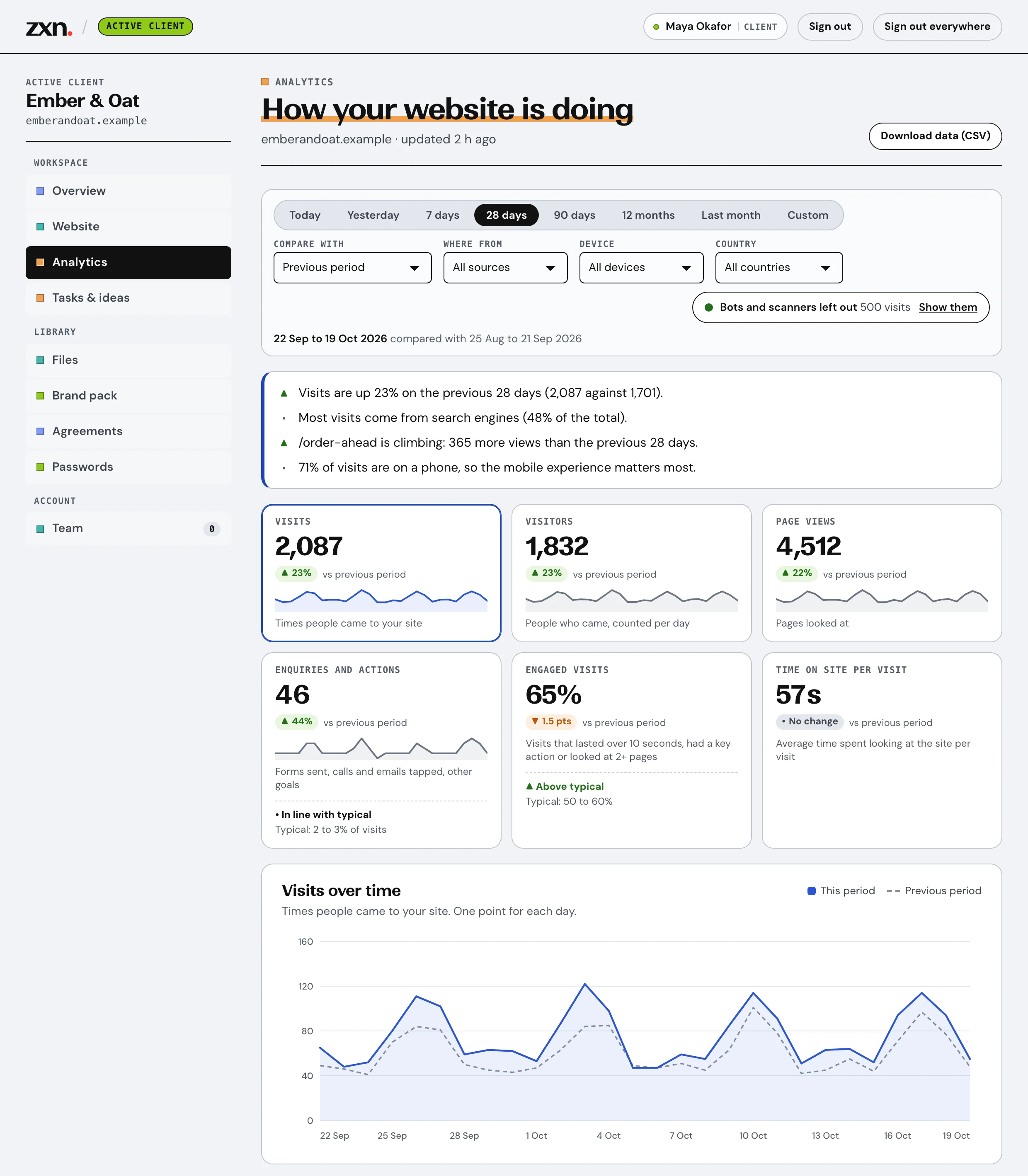Select the Custom time range
This screenshot has height=1176, width=1028.
pos(808,215)
